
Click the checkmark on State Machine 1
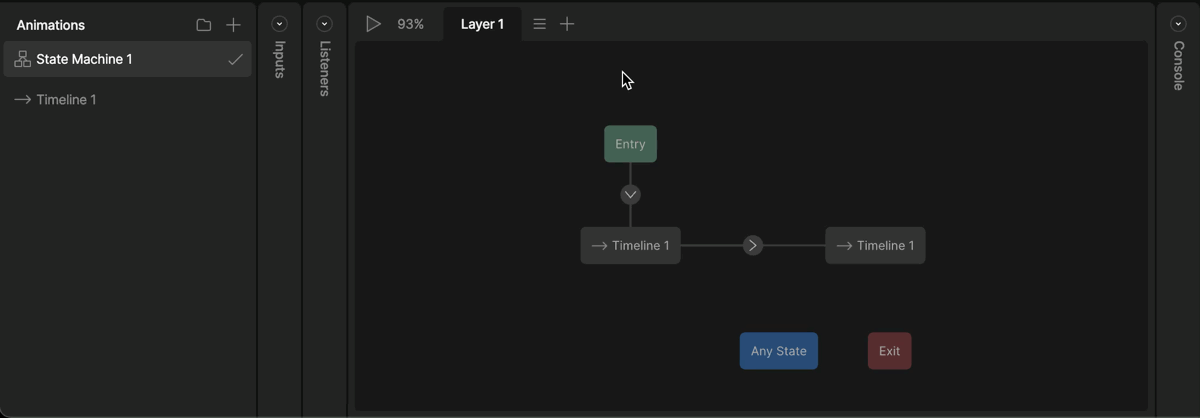[x=235, y=60]
